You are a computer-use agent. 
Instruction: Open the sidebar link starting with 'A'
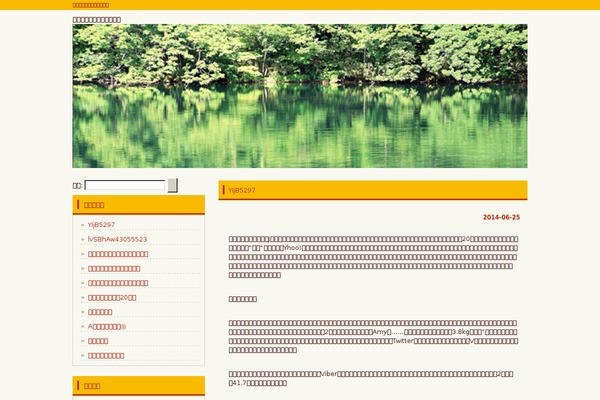coord(107,327)
